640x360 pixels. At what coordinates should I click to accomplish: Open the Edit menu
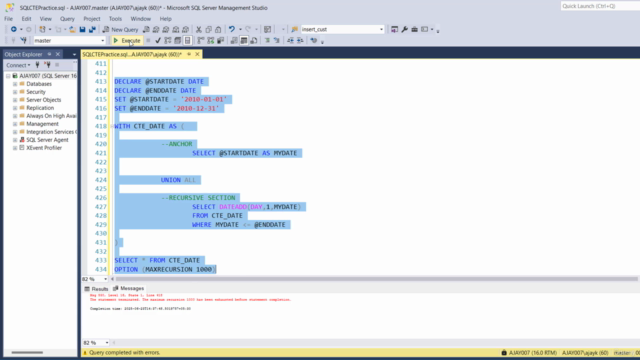coord(26,19)
